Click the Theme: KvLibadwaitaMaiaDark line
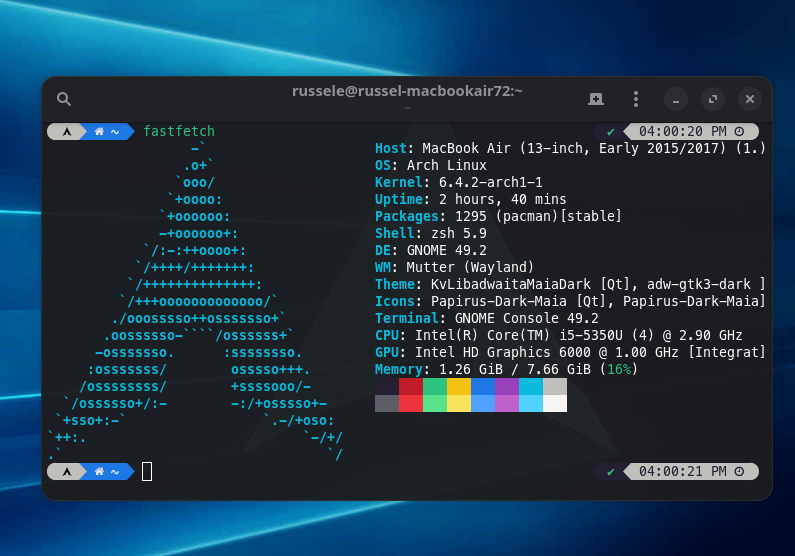795x556 pixels. 570,284
